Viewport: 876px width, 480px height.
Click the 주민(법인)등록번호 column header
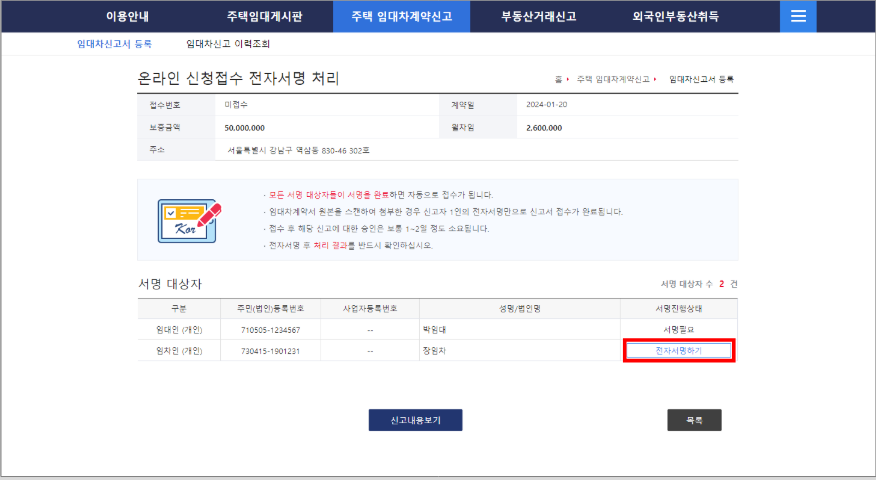click(270, 308)
